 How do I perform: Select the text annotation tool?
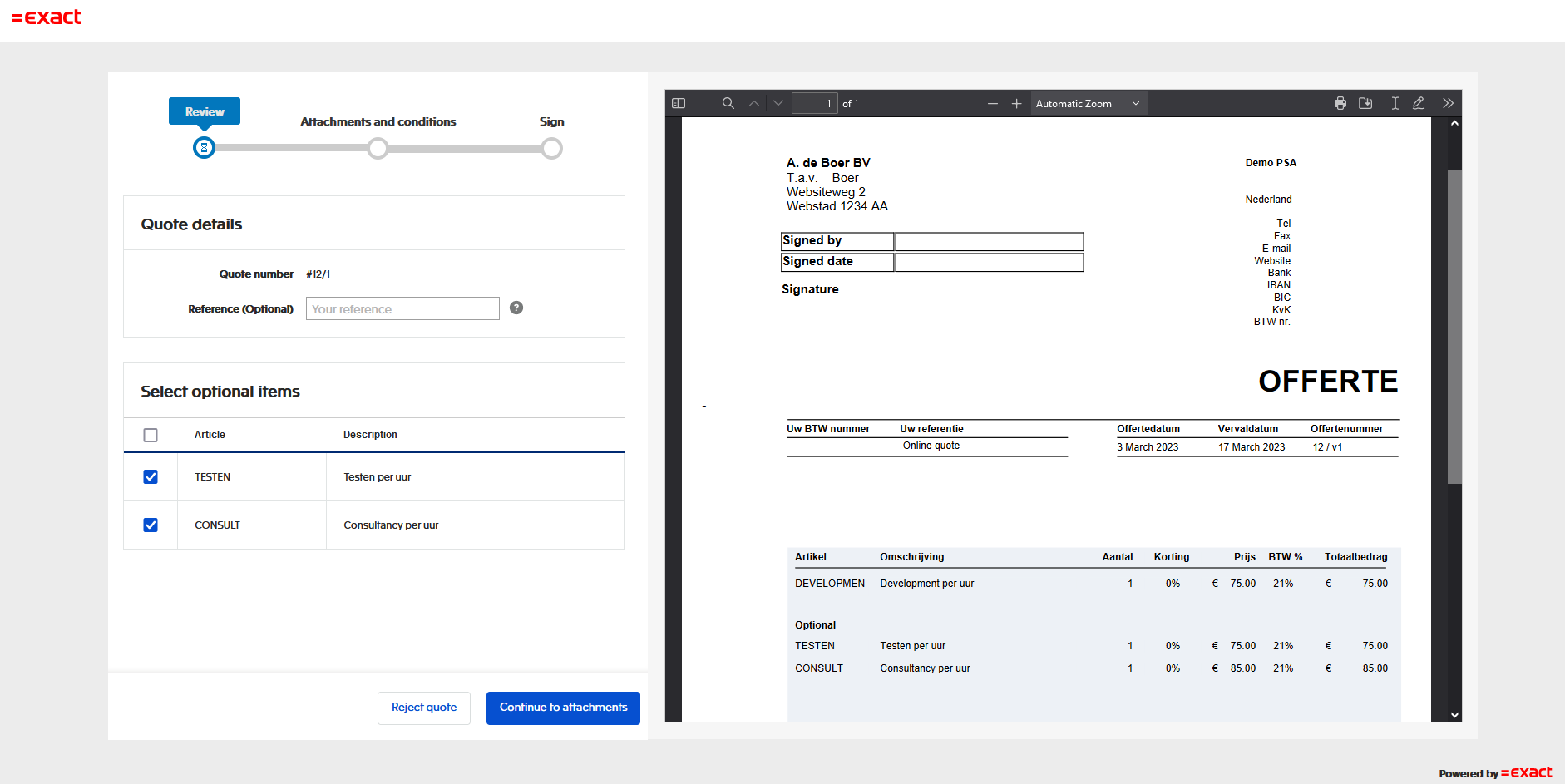[1395, 103]
